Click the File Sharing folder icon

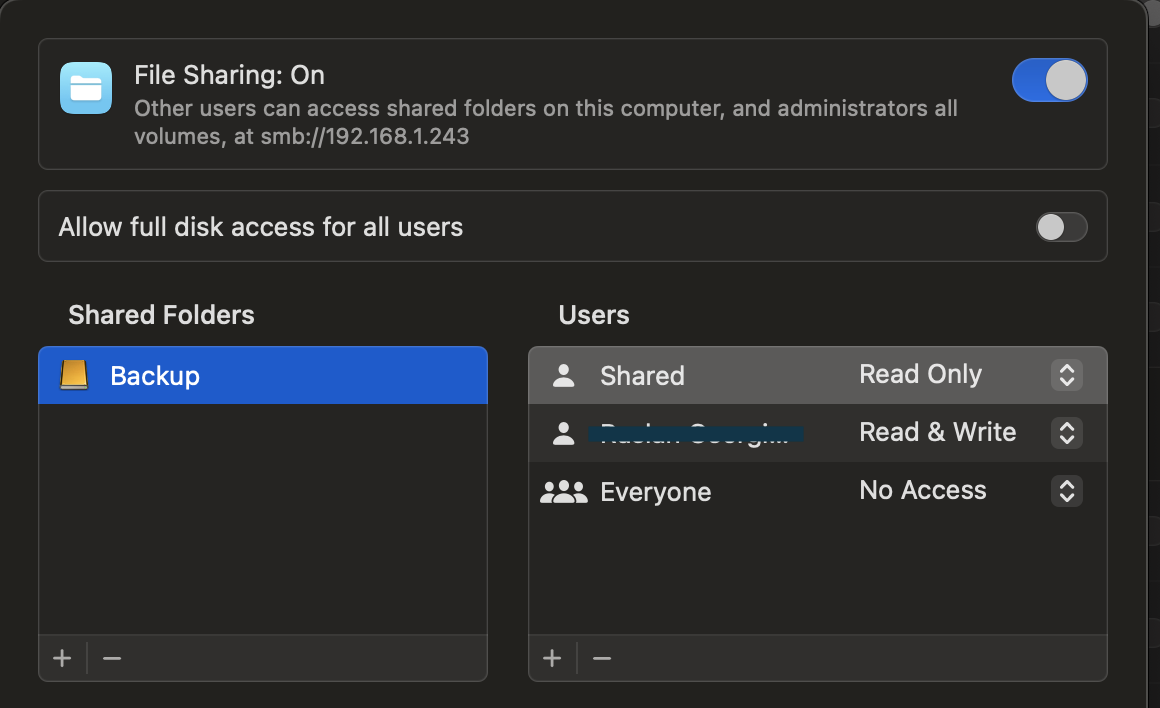[x=86, y=88]
